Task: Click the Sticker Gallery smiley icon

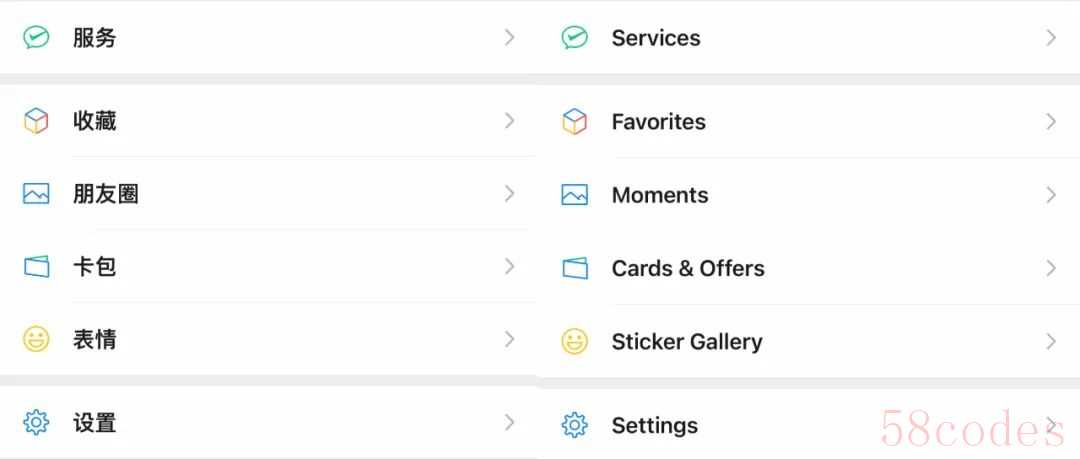Action: click(575, 342)
